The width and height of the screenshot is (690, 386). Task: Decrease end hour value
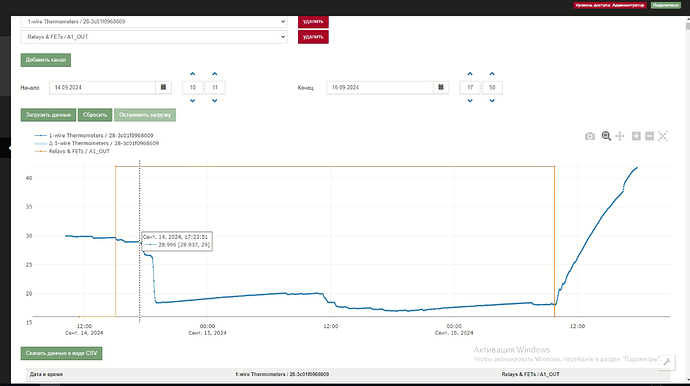pos(470,101)
